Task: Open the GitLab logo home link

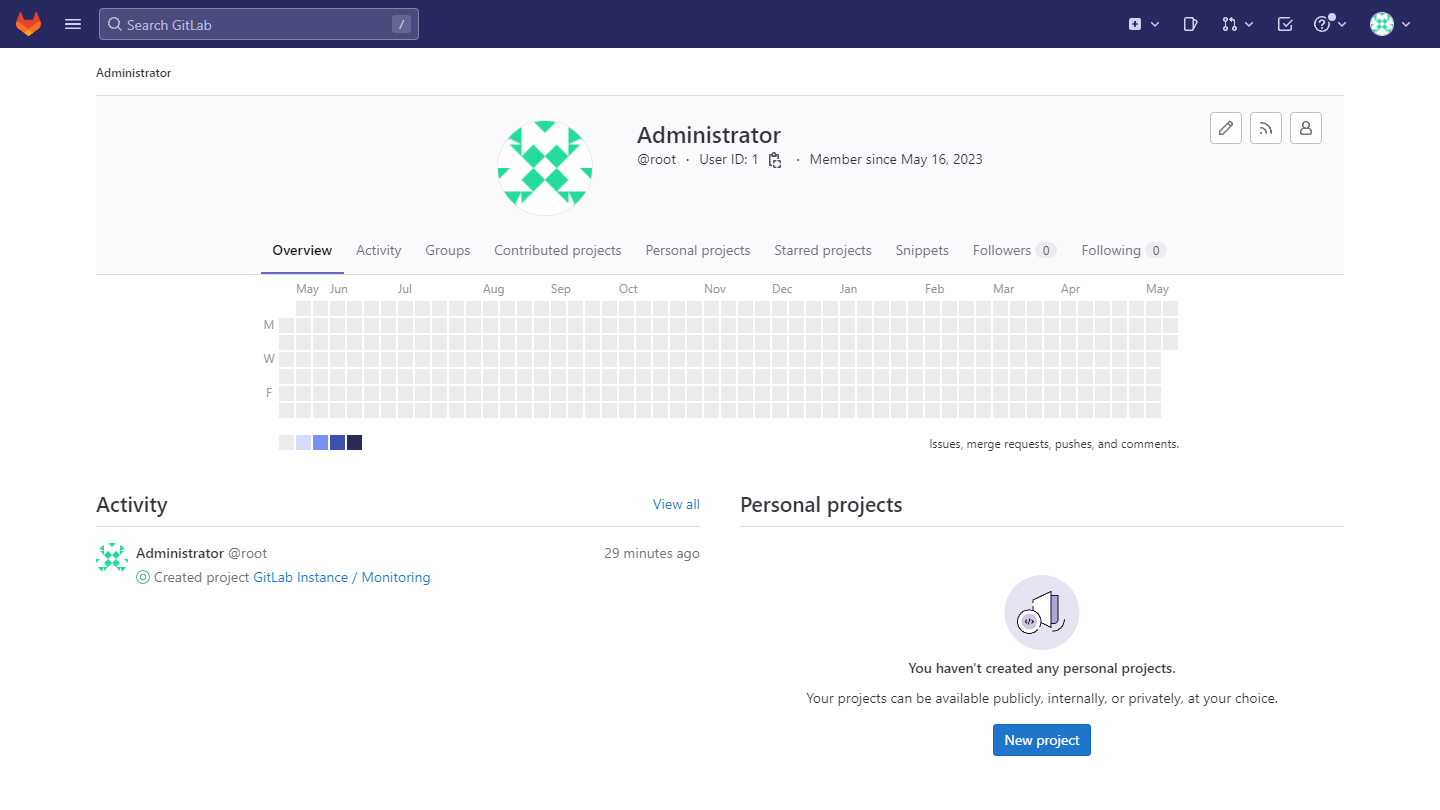Action: (28, 24)
